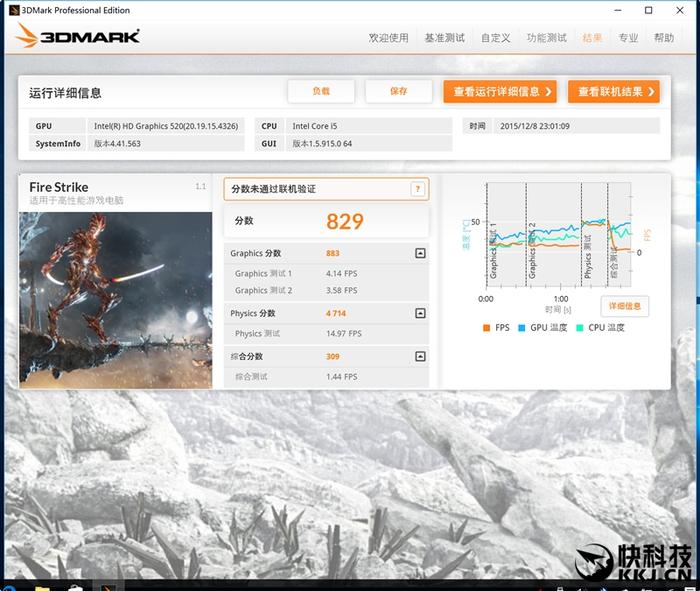Open the 详细信息 chart button
This screenshot has width=700, height=591.
(x=625, y=306)
